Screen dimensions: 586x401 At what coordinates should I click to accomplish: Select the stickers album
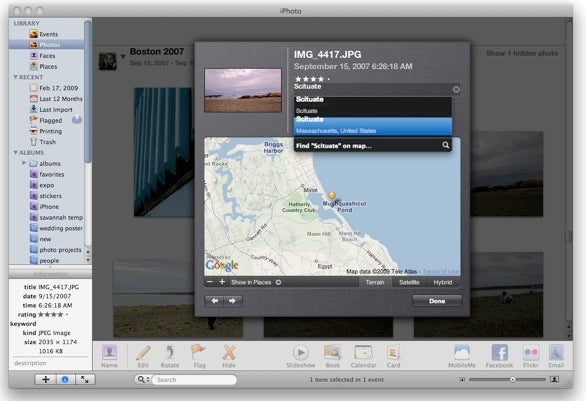click(50, 196)
